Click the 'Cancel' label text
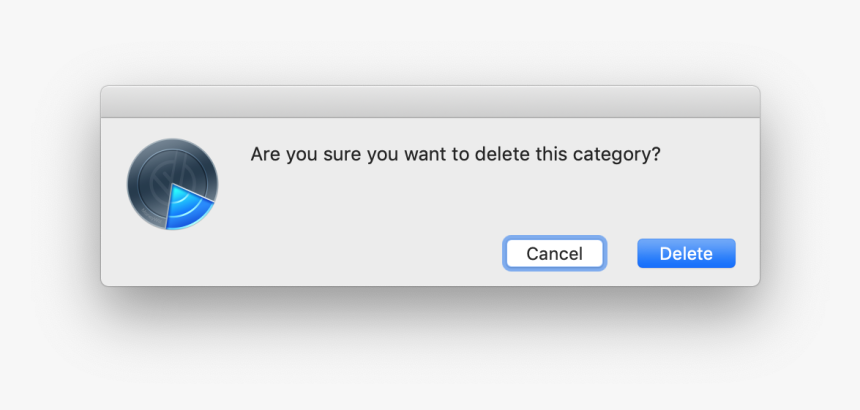Image resolution: width=860 pixels, height=410 pixels. tap(555, 254)
